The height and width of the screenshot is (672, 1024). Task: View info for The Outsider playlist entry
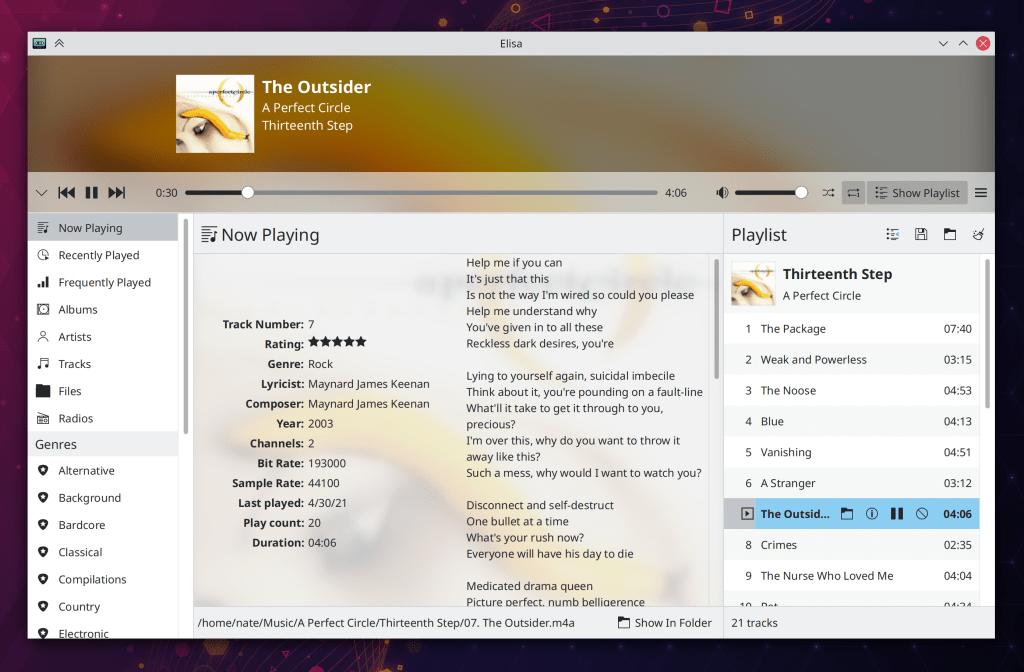coord(871,514)
